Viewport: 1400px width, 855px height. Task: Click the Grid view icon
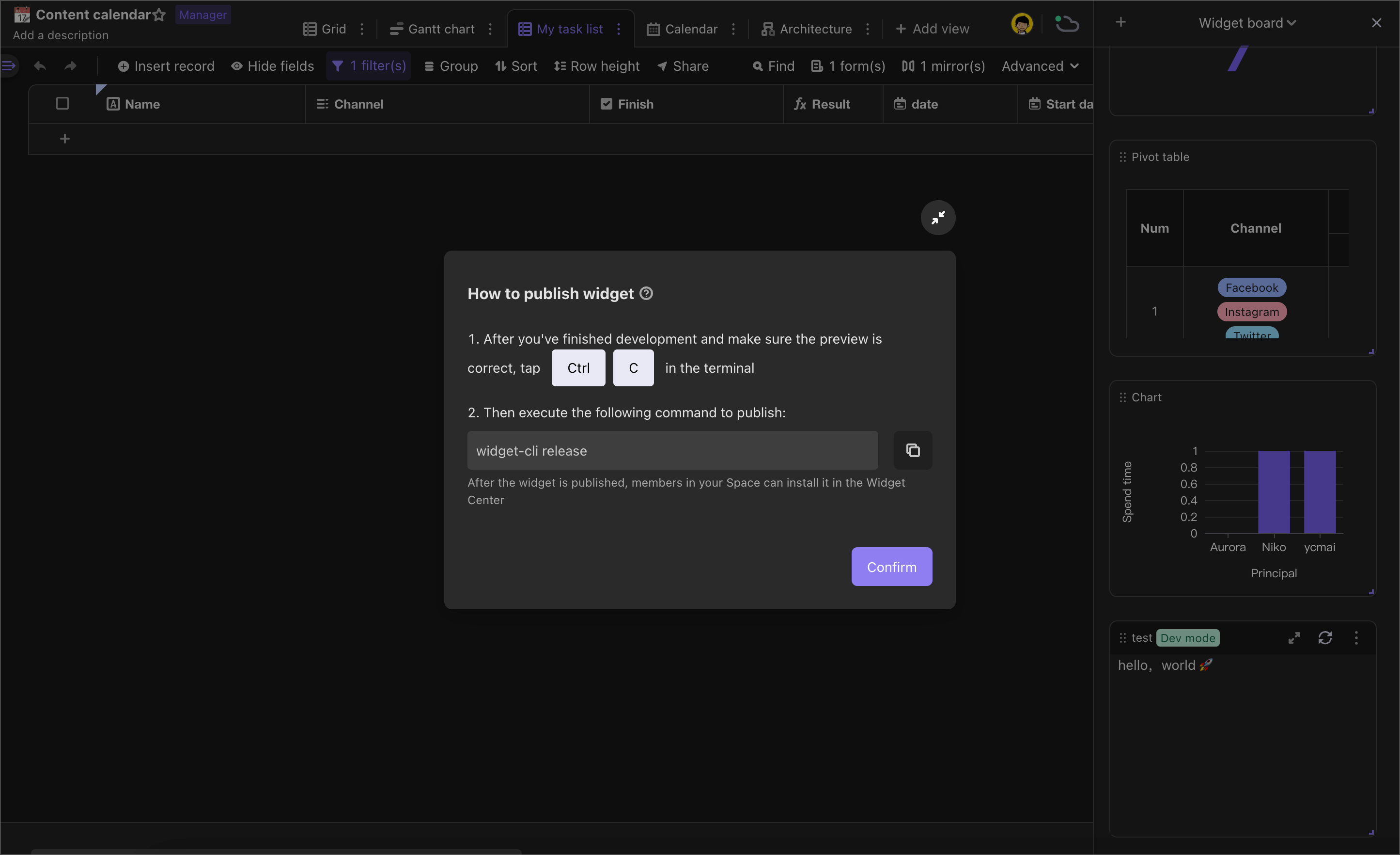[x=309, y=28]
